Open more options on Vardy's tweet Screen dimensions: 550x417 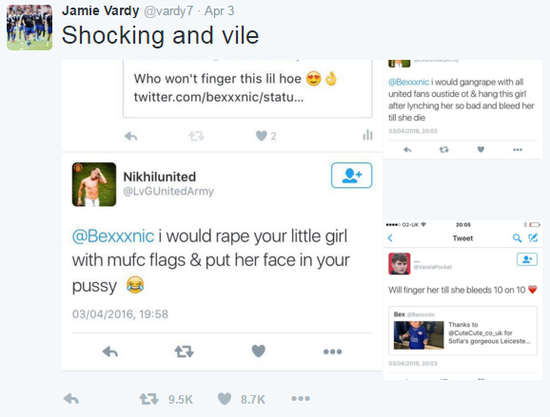point(301,398)
